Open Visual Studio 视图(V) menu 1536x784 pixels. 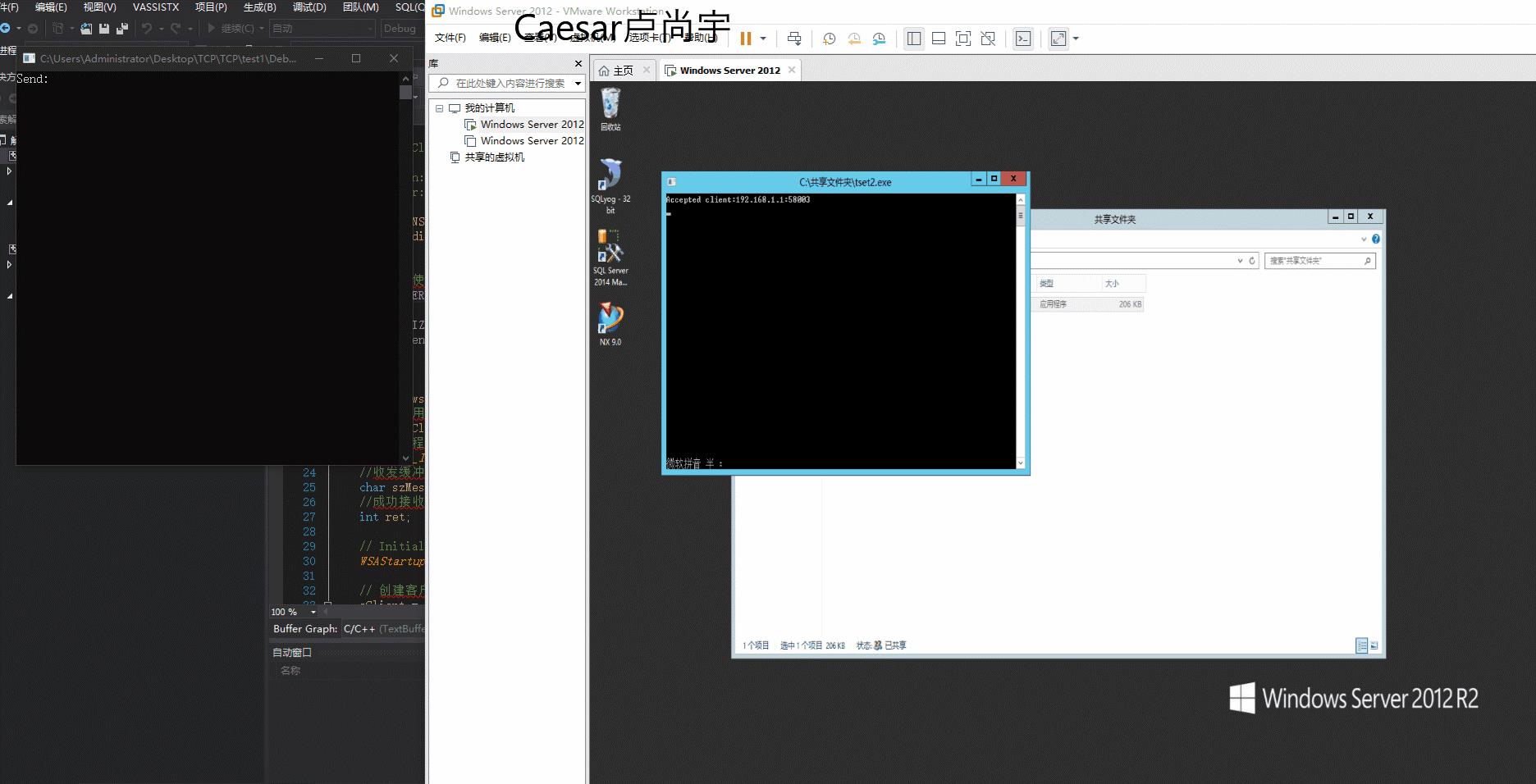pos(99,7)
